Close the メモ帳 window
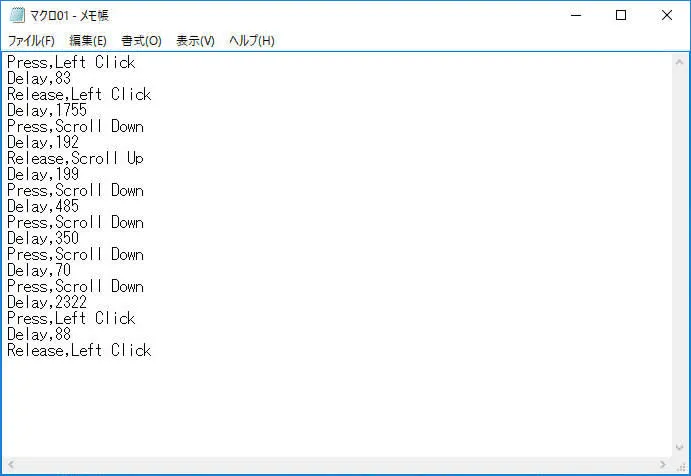 667,15
